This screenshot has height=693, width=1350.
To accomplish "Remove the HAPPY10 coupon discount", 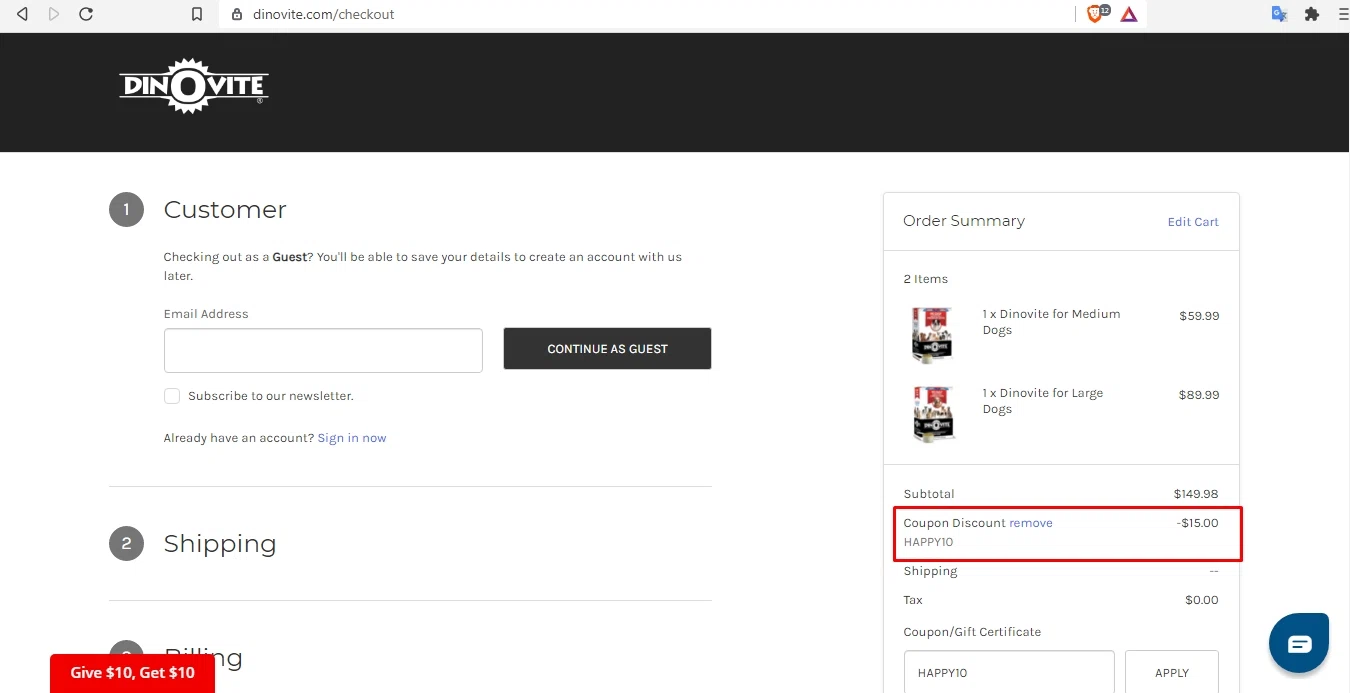I will point(1031,523).
